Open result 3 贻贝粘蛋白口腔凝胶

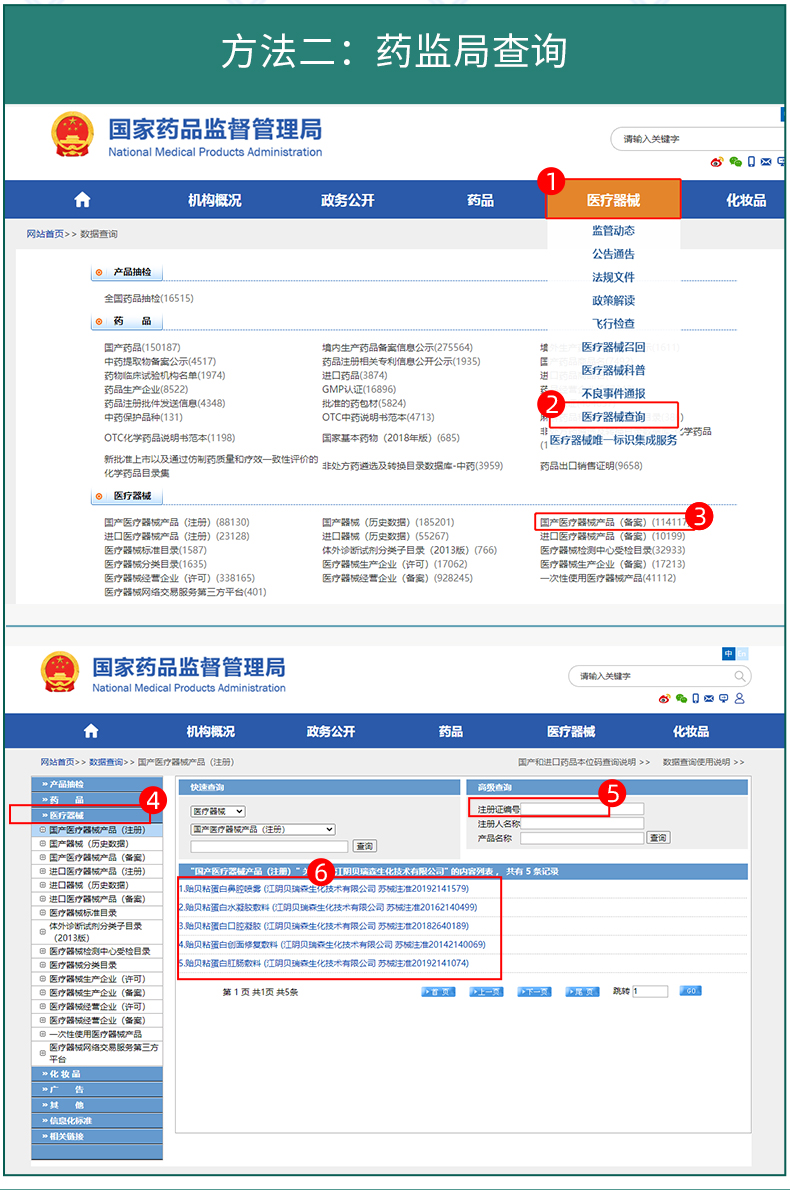click(x=324, y=926)
